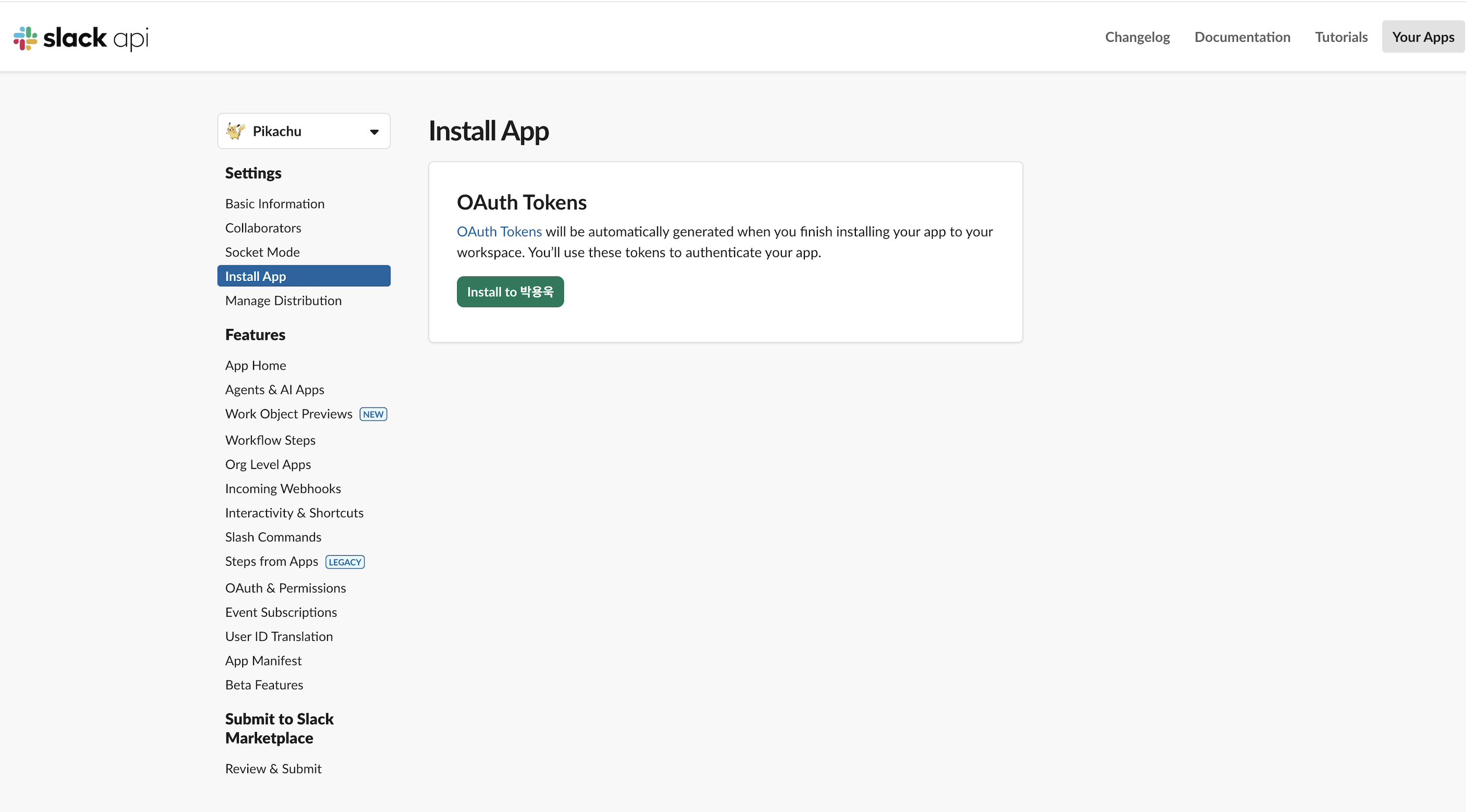Click the Pikachu app icon
This screenshot has height=812, width=1466.
(x=235, y=132)
